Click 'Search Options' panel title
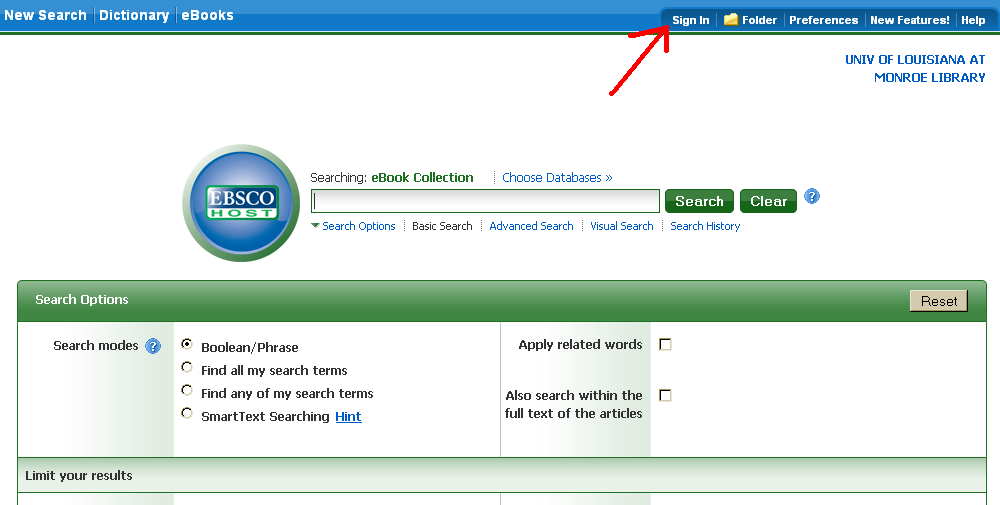The width and height of the screenshot is (1000, 505). [x=82, y=300]
